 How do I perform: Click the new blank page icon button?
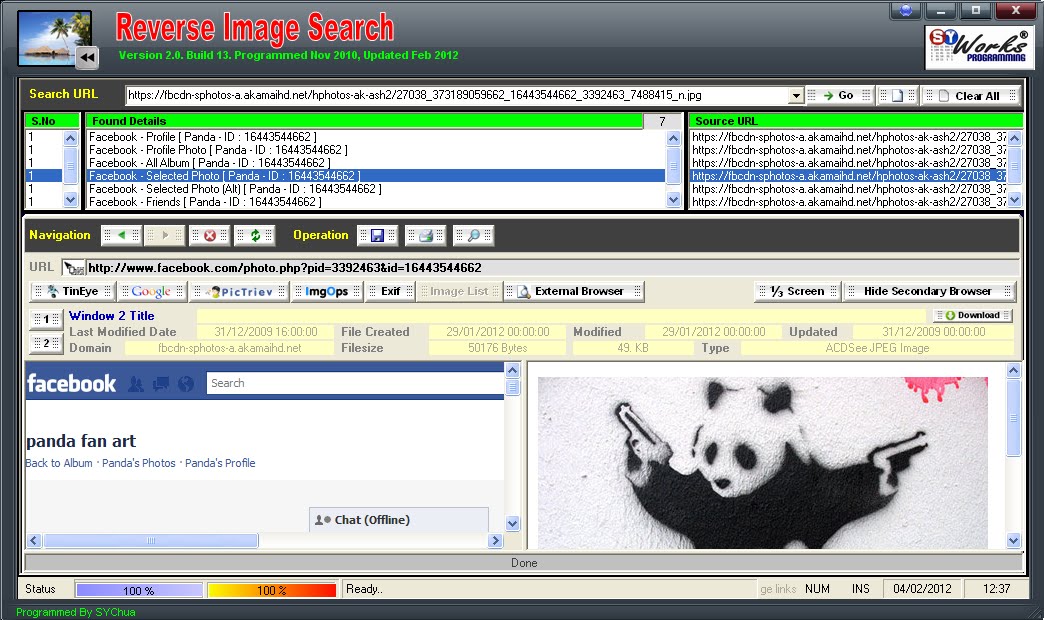[897, 95]
